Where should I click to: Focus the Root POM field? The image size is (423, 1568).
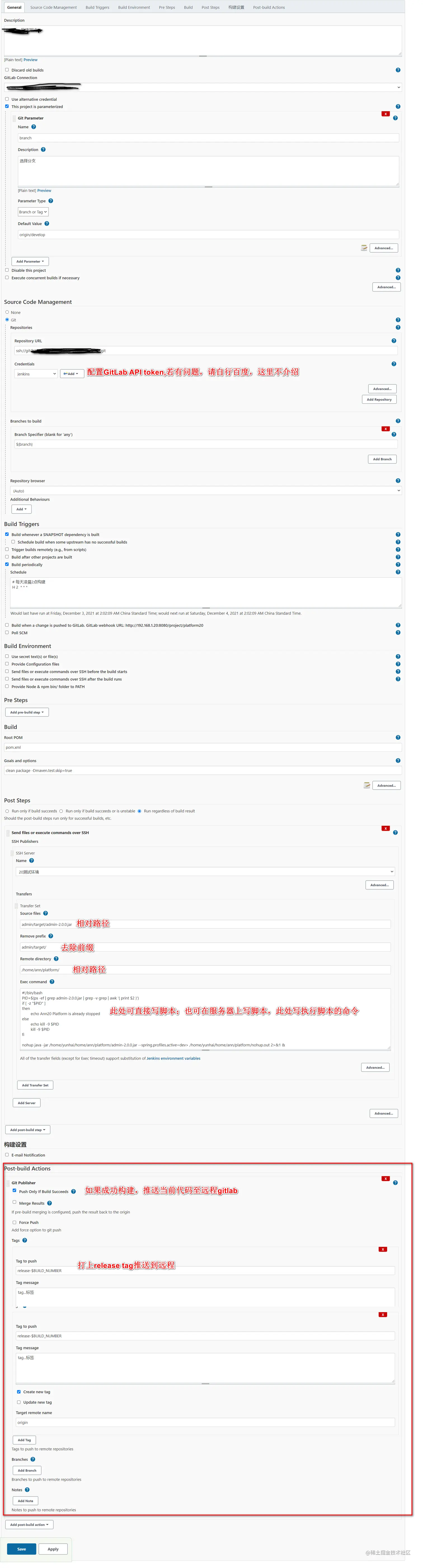(203, 748)
